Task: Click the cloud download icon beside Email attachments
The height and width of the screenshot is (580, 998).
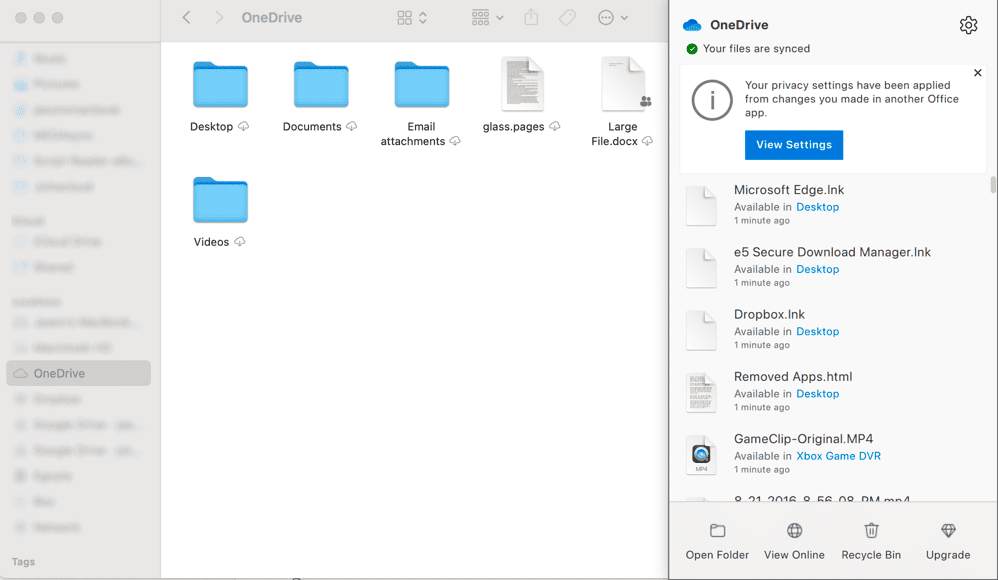Action: tap(454, 141)
